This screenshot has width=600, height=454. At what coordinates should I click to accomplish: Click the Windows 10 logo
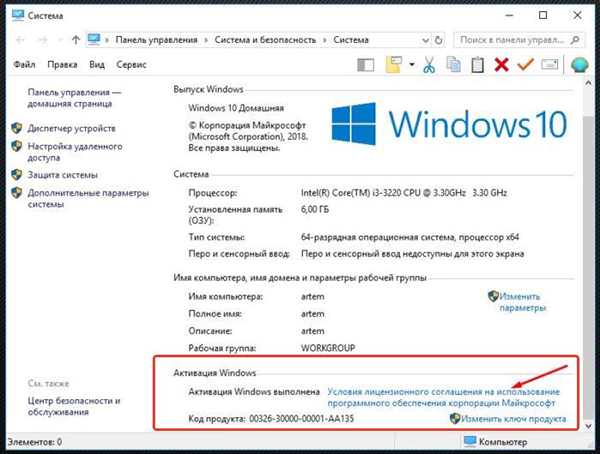click(449, 124)
